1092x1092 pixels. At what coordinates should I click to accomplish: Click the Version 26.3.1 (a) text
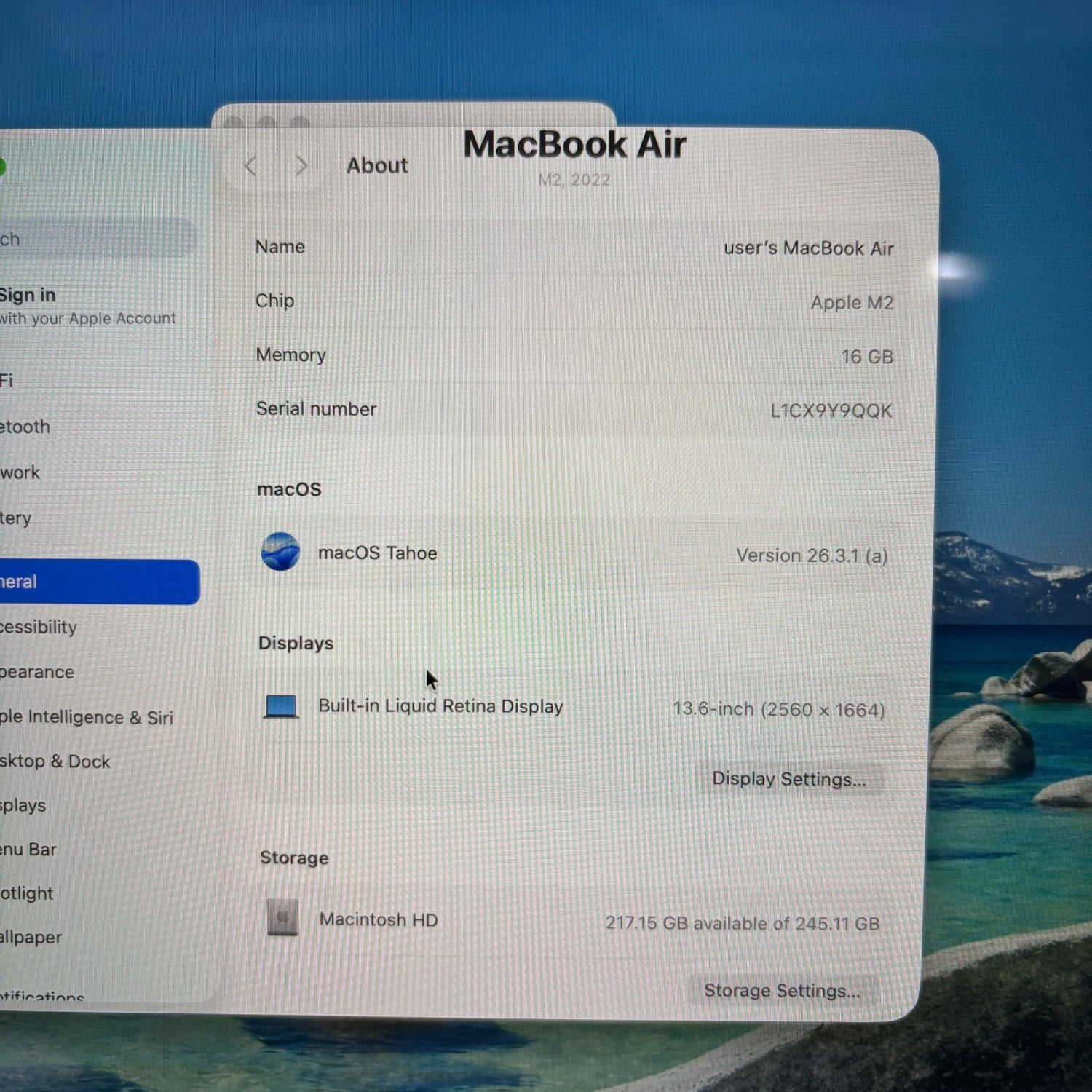[x=811, y=556]
